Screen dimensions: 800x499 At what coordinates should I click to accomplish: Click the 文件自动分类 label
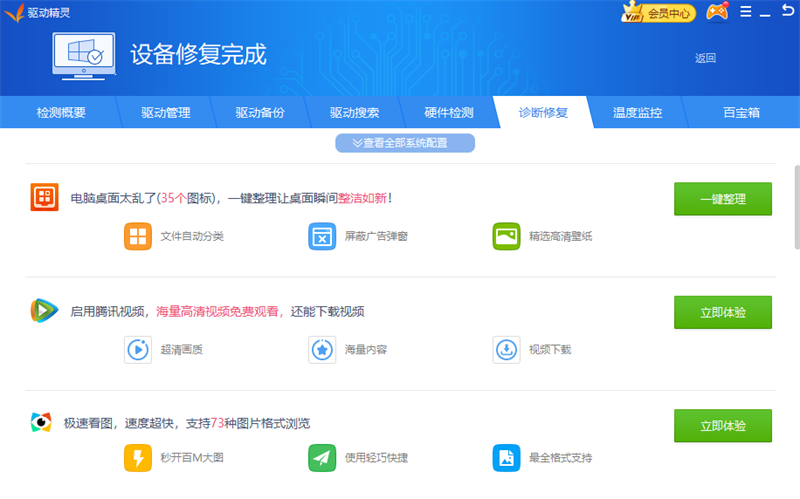192,236
